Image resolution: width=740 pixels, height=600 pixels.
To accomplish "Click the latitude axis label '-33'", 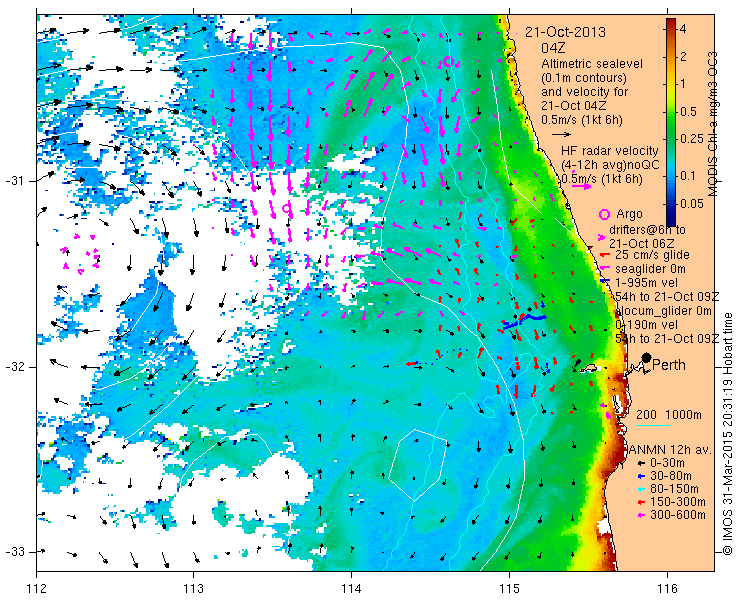I will click(14, 552).
